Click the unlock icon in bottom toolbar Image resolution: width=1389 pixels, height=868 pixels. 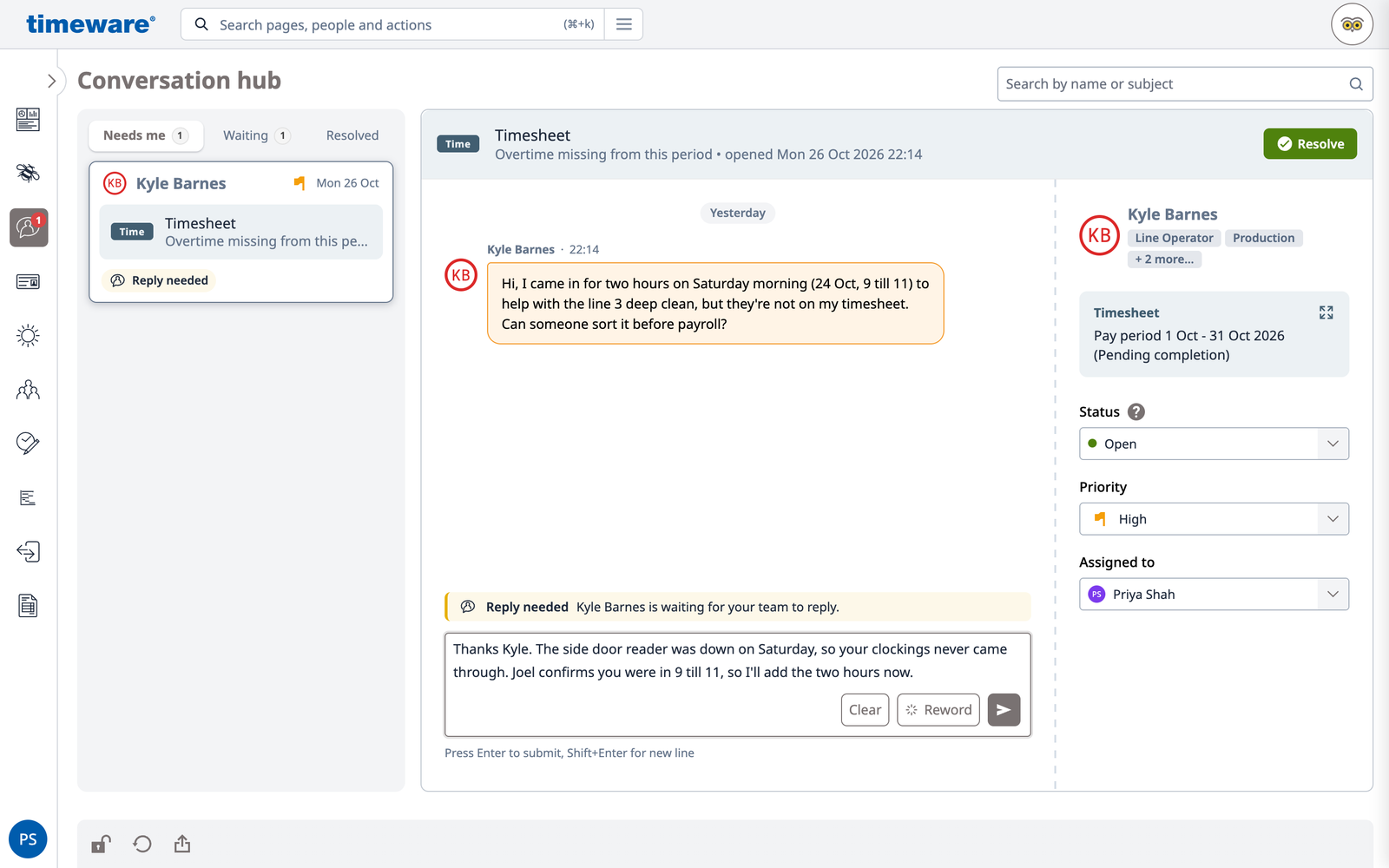coord(101,844)
